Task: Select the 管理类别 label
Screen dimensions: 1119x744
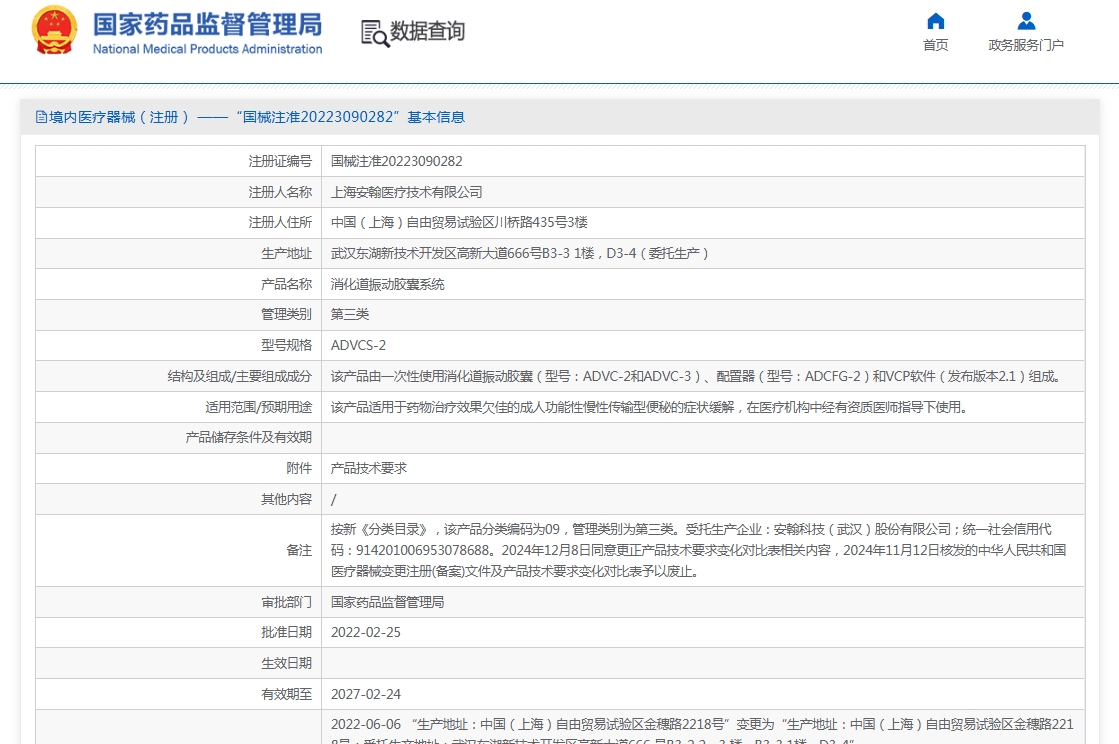Action: click(x=286, y=315)
